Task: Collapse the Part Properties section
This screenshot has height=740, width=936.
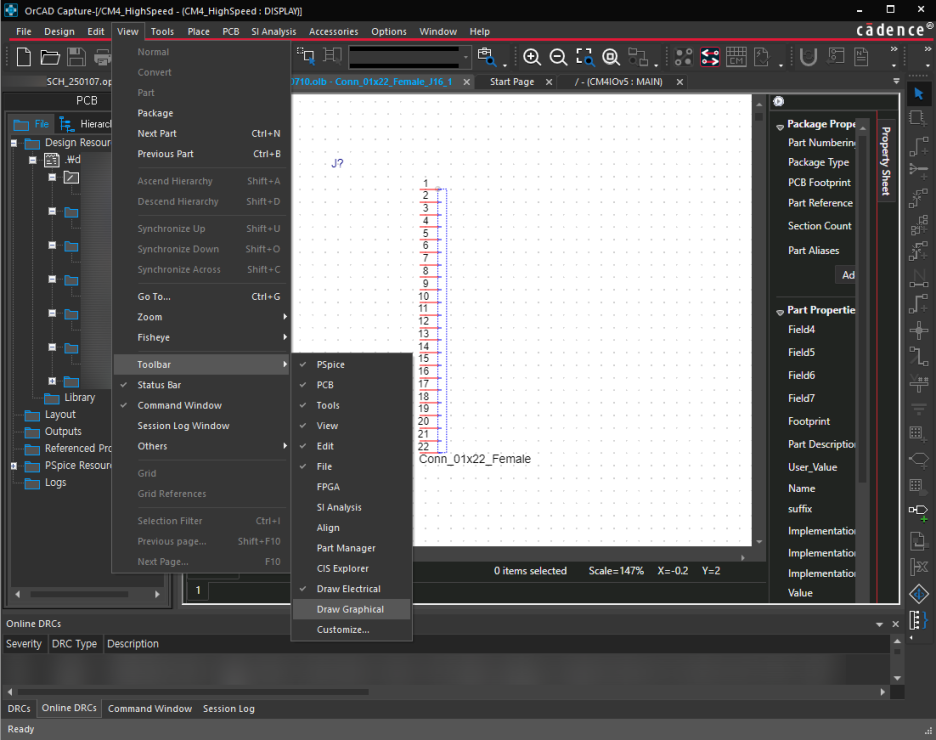Action: [x=780, y=312]
